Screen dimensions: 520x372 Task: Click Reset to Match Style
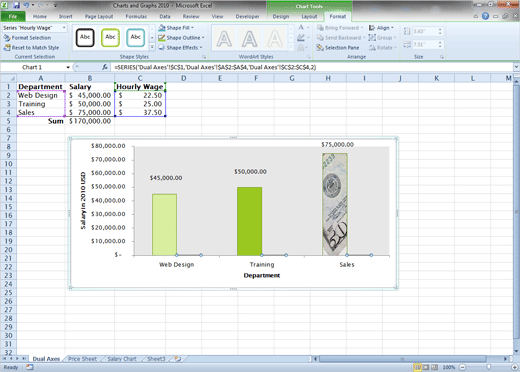[x=31, y=48]
